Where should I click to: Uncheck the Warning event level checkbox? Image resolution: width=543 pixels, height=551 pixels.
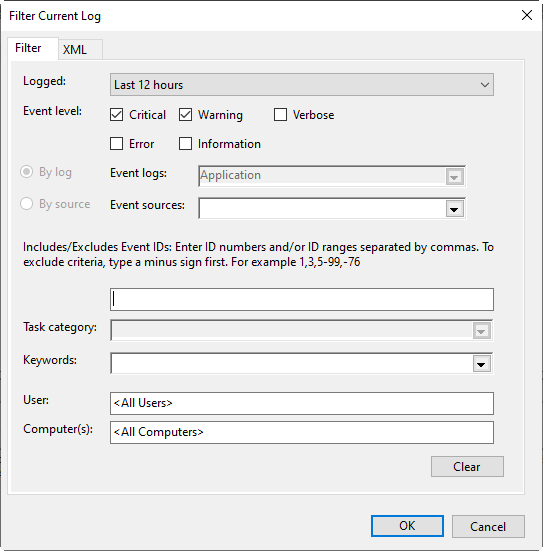click(x=185, y=115)
